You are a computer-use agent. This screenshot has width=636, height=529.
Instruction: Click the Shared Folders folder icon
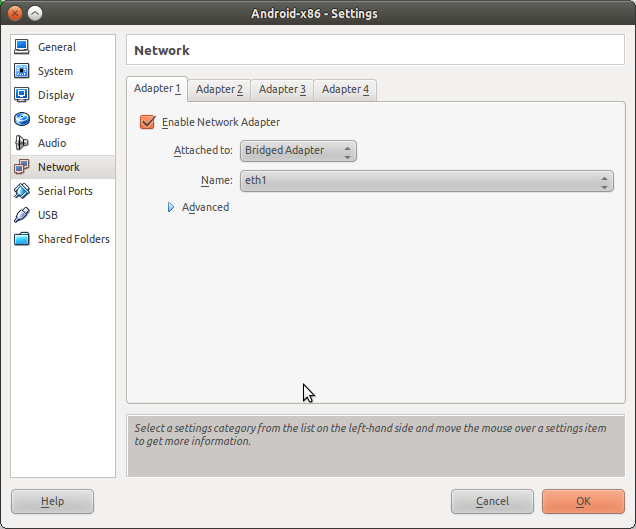[x=21, y=239]
